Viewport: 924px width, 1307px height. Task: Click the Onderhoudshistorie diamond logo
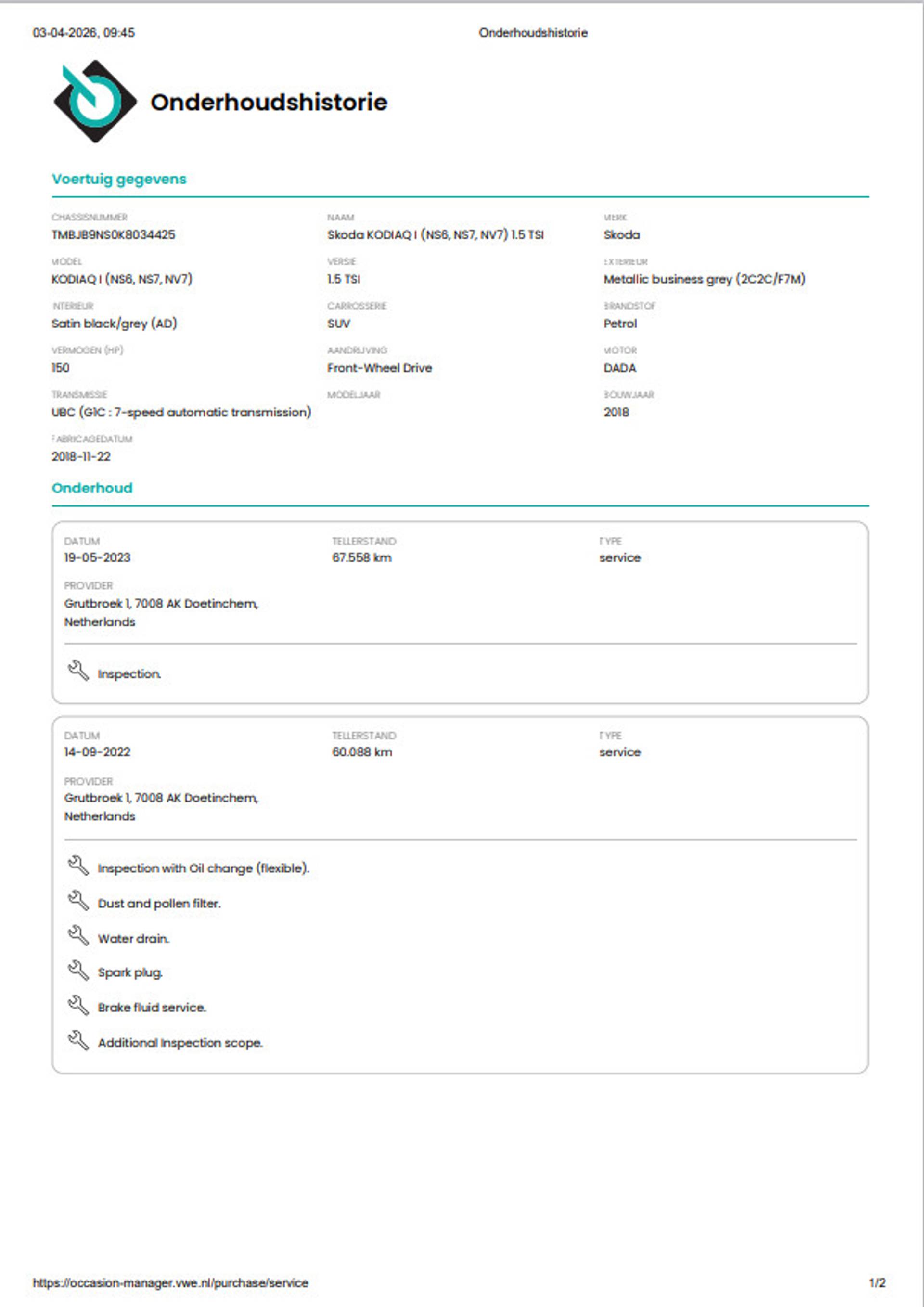click(94, 101)
